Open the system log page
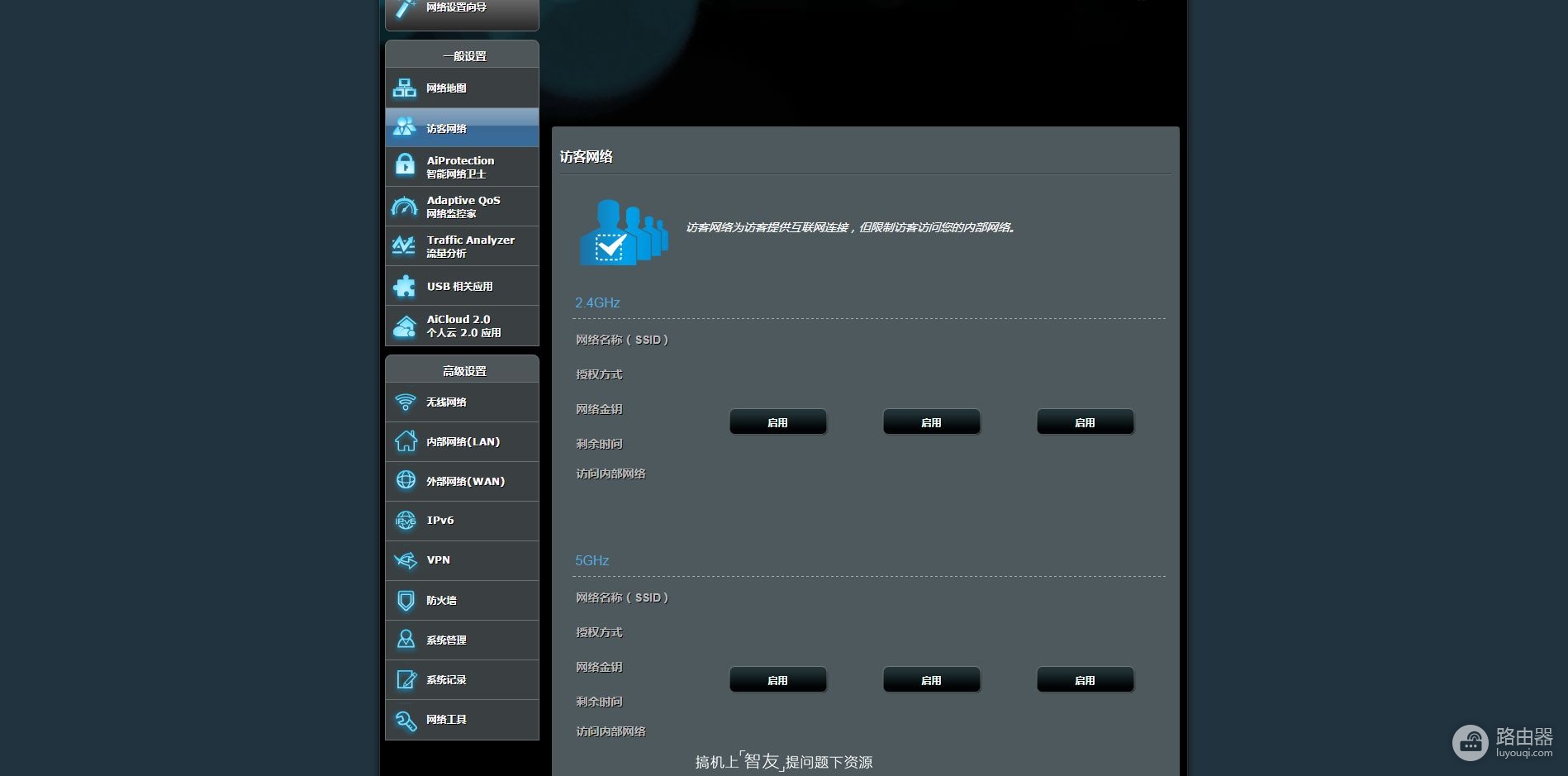The height and width of the screenshot is (776, 1568). (x=462, y=679)
